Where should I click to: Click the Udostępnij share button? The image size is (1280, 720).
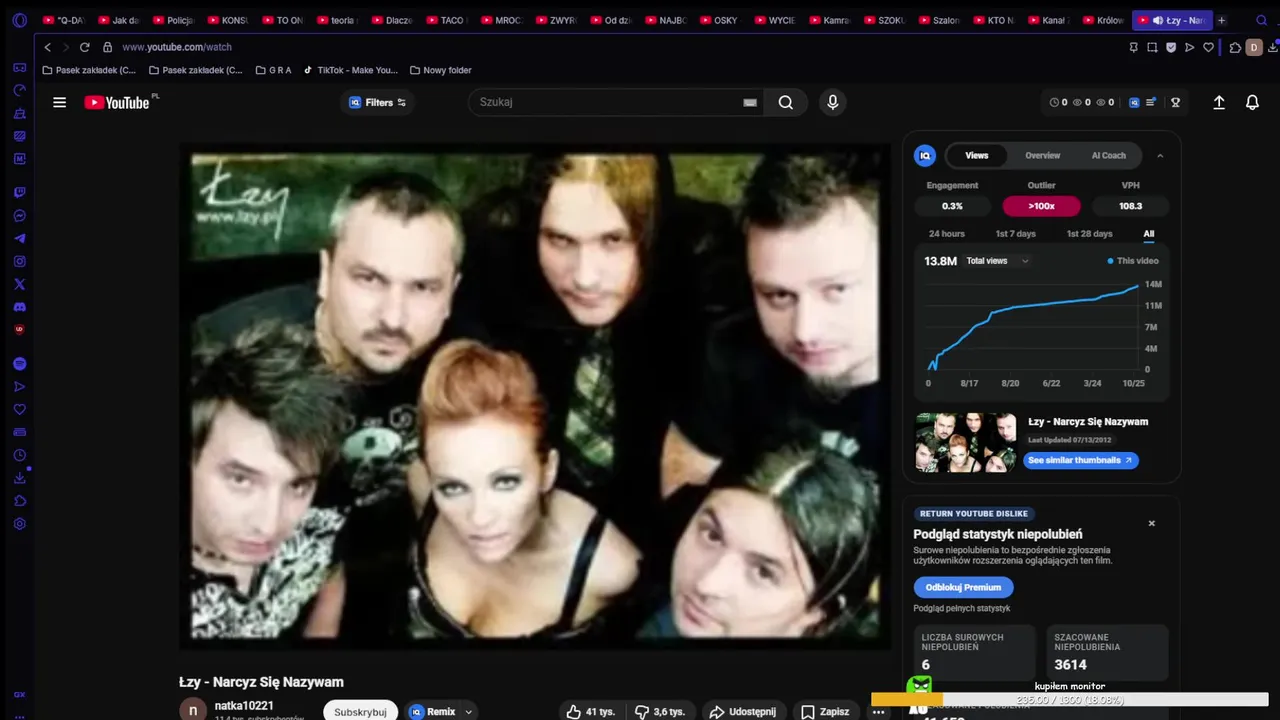coord(742,712)
